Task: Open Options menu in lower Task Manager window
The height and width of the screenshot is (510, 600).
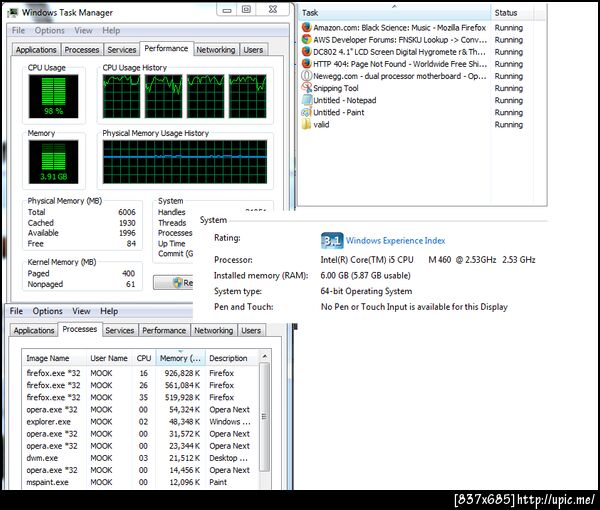Action: point(47,311)
